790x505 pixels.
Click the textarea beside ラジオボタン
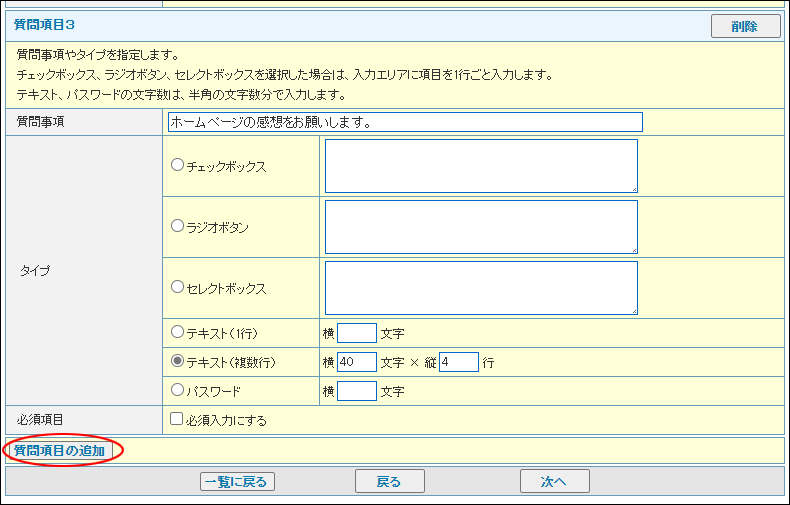click(481, 227)
